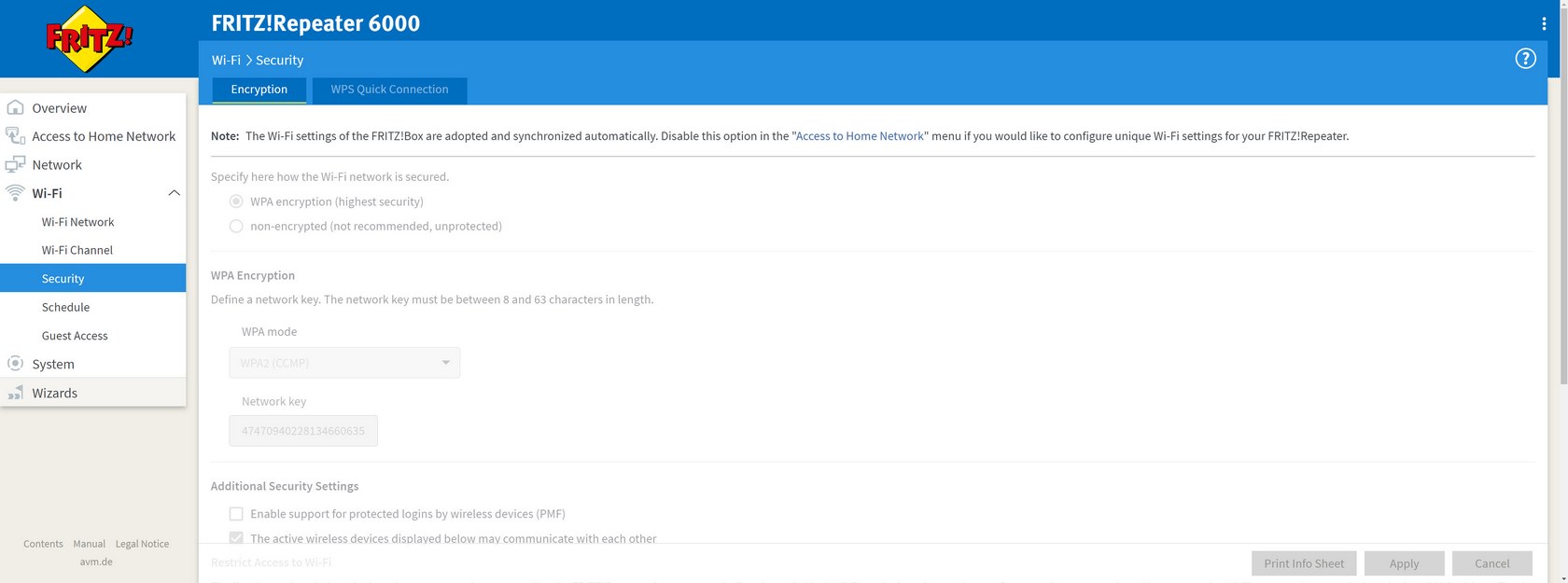1568x583 pixels.
Task: Click the Wi-Fi signal icon
Action: [x=15, y=193]
